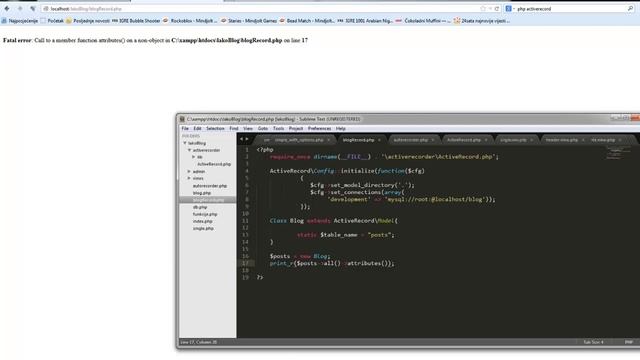This screenshot has width=640, height=360.
Task: Collapse the lakoBlog root folder
Action: (185, 143)
